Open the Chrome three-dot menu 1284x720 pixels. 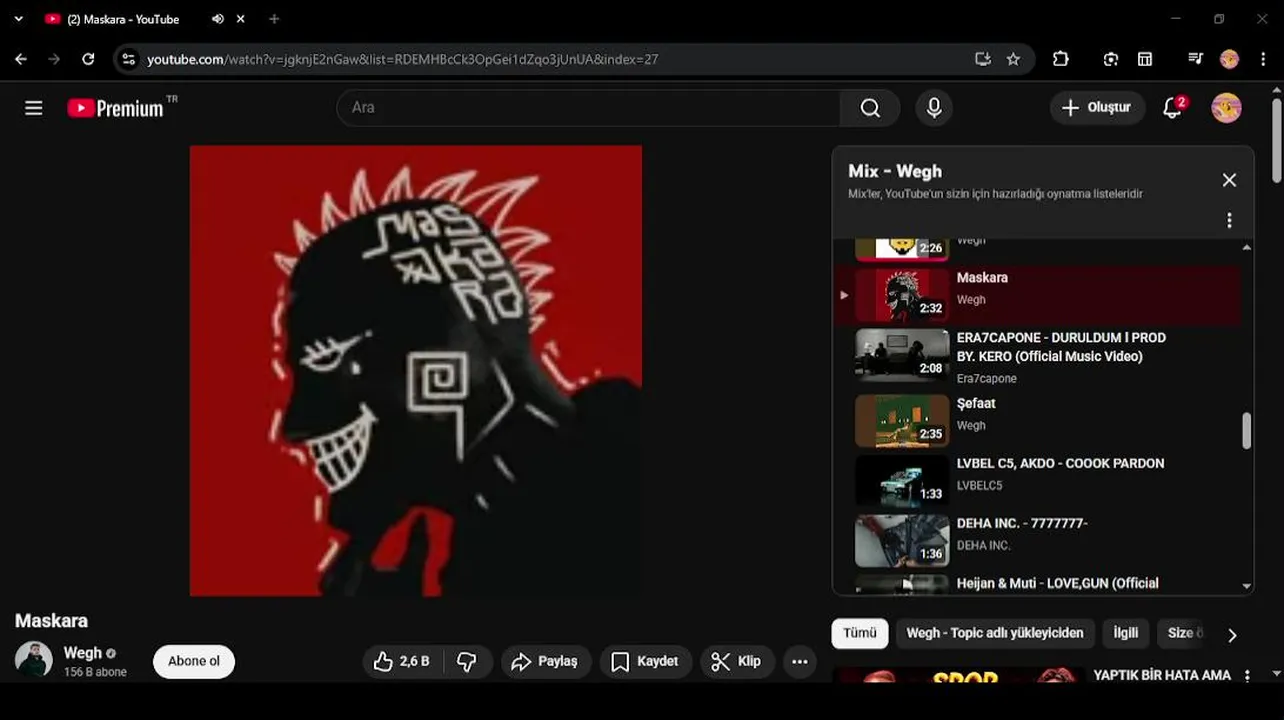pyautogui.click(x=1263, y=59)
